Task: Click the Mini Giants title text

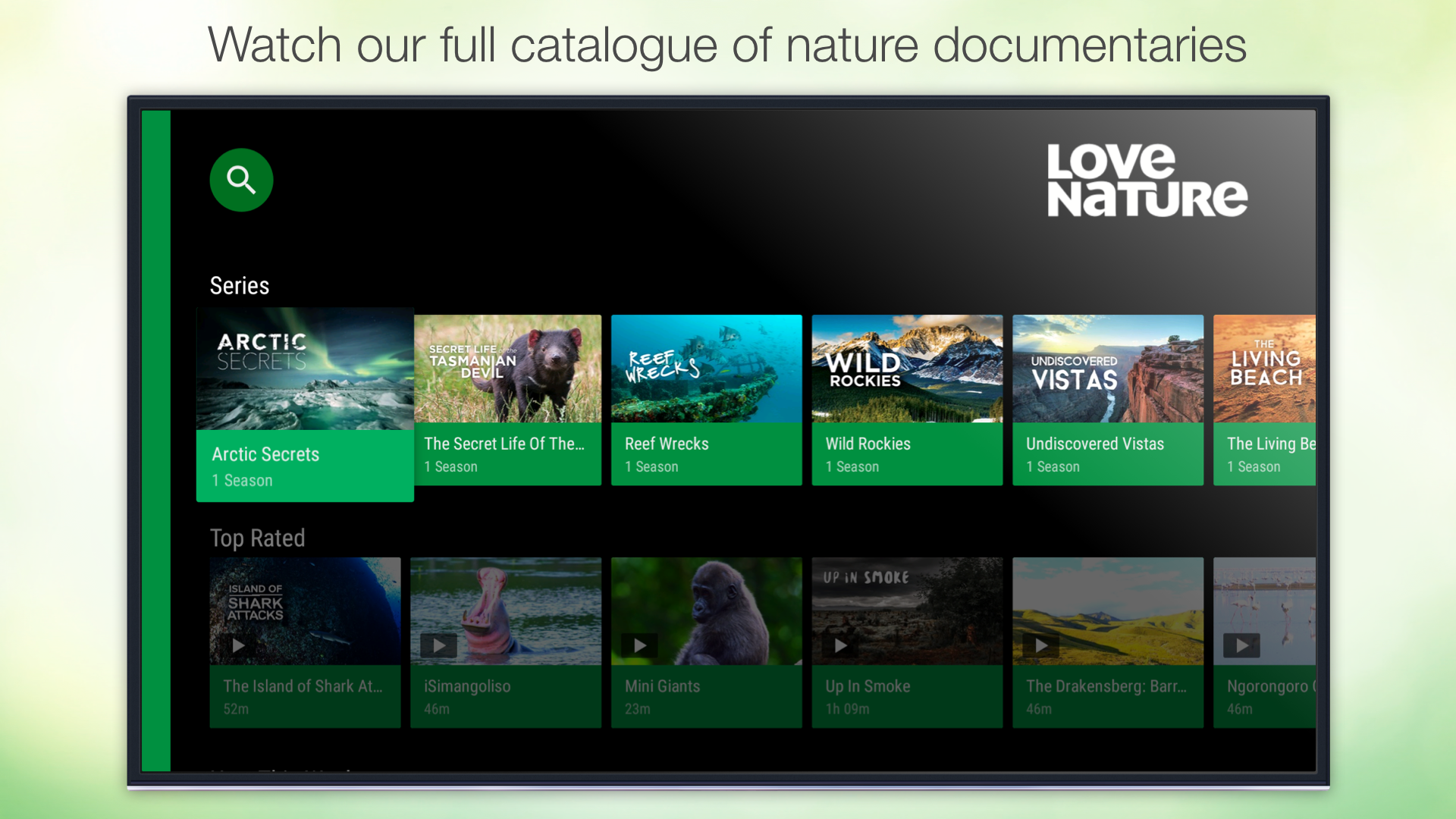Action: click(662, 686)
